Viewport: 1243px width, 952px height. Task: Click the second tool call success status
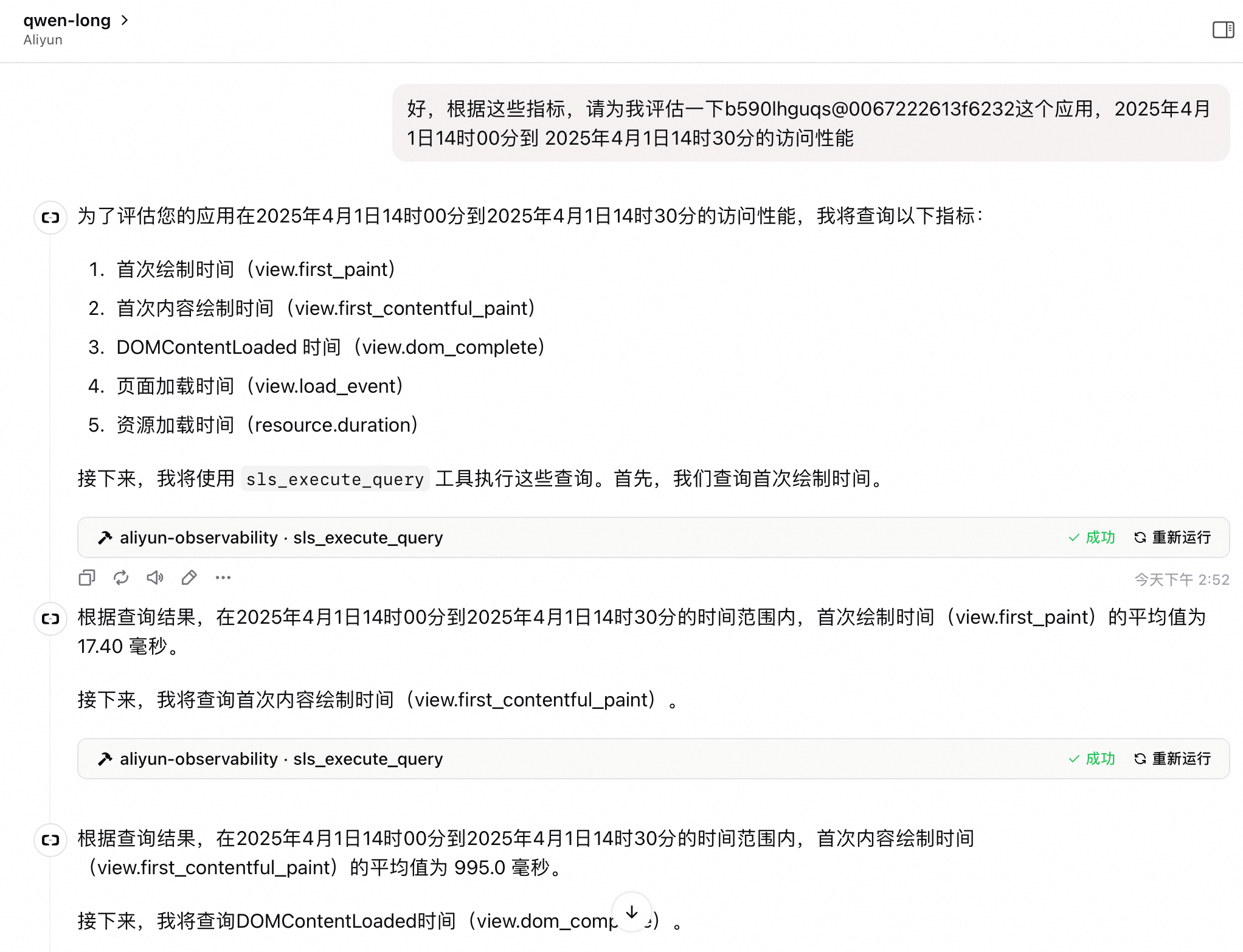[1092, 759]
